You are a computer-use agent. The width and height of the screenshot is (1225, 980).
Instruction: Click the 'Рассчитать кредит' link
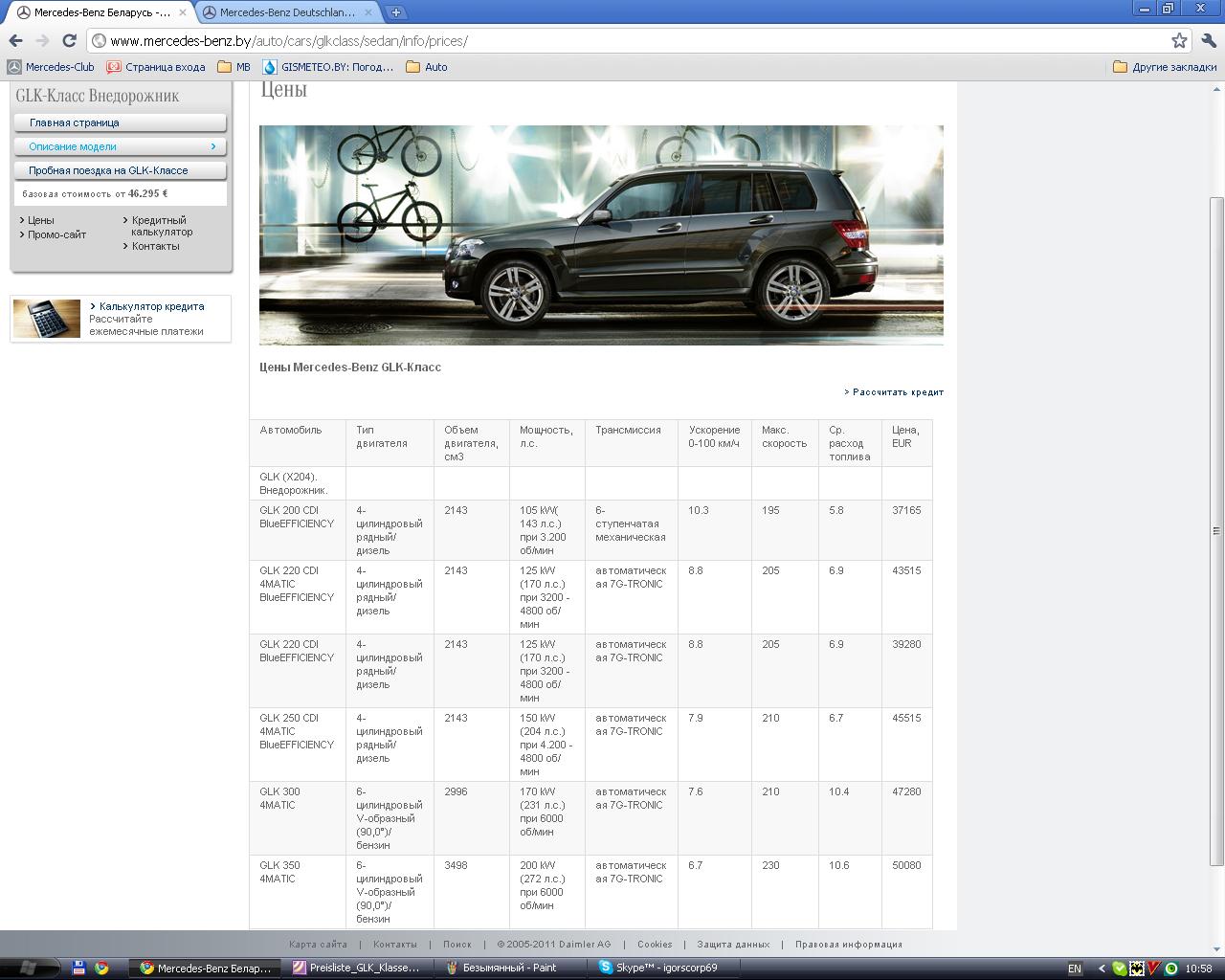pos(898,392)
